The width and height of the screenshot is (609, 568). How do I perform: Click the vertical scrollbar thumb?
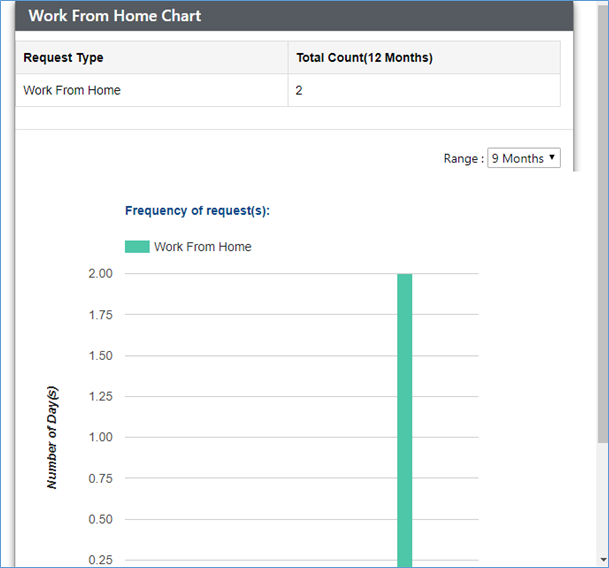click(x=603, y=223)
